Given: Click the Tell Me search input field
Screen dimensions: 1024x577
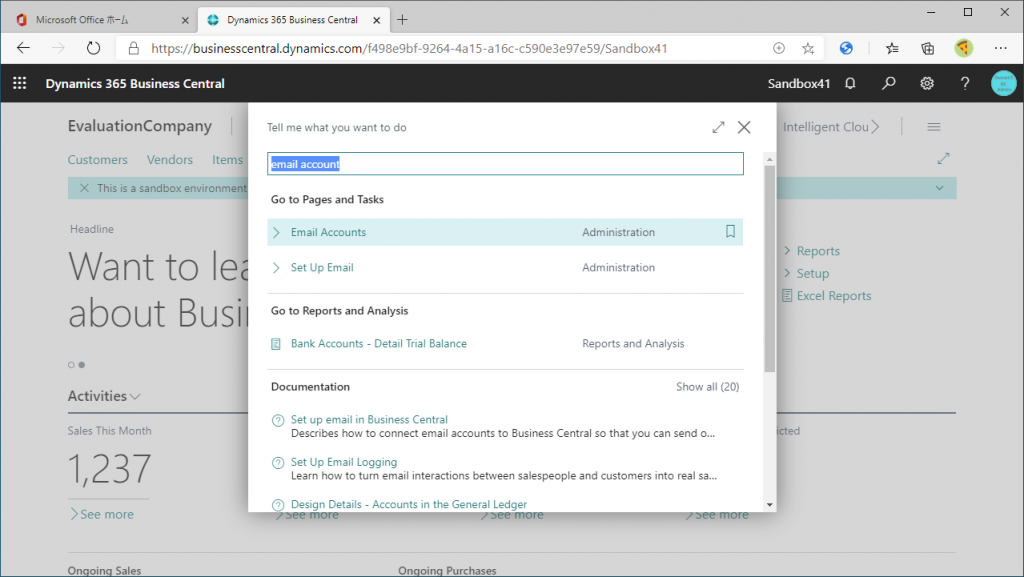Looking at the screenshot, I should coord(505,164).
